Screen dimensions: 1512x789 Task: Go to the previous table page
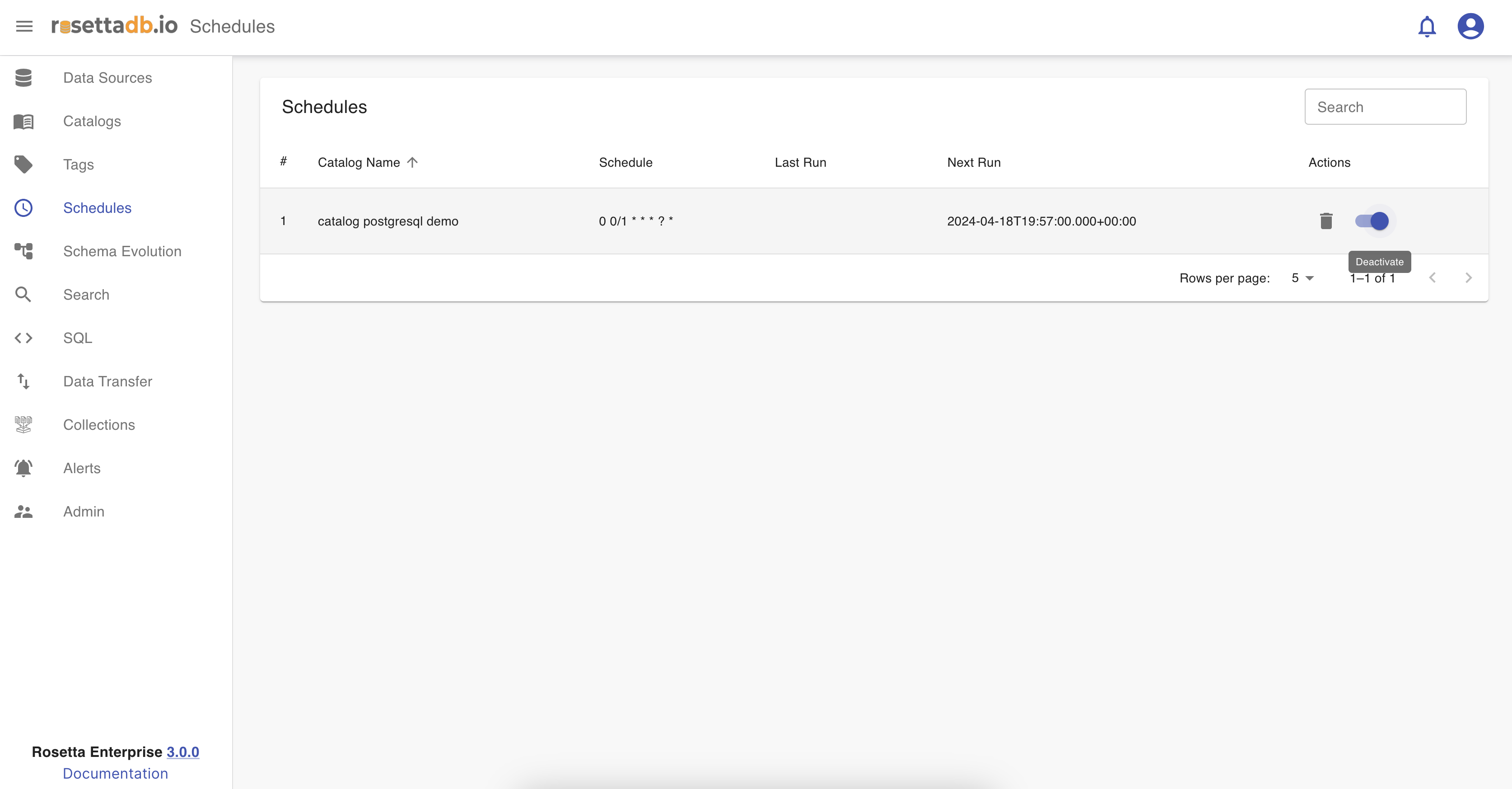click(1432, 278)
